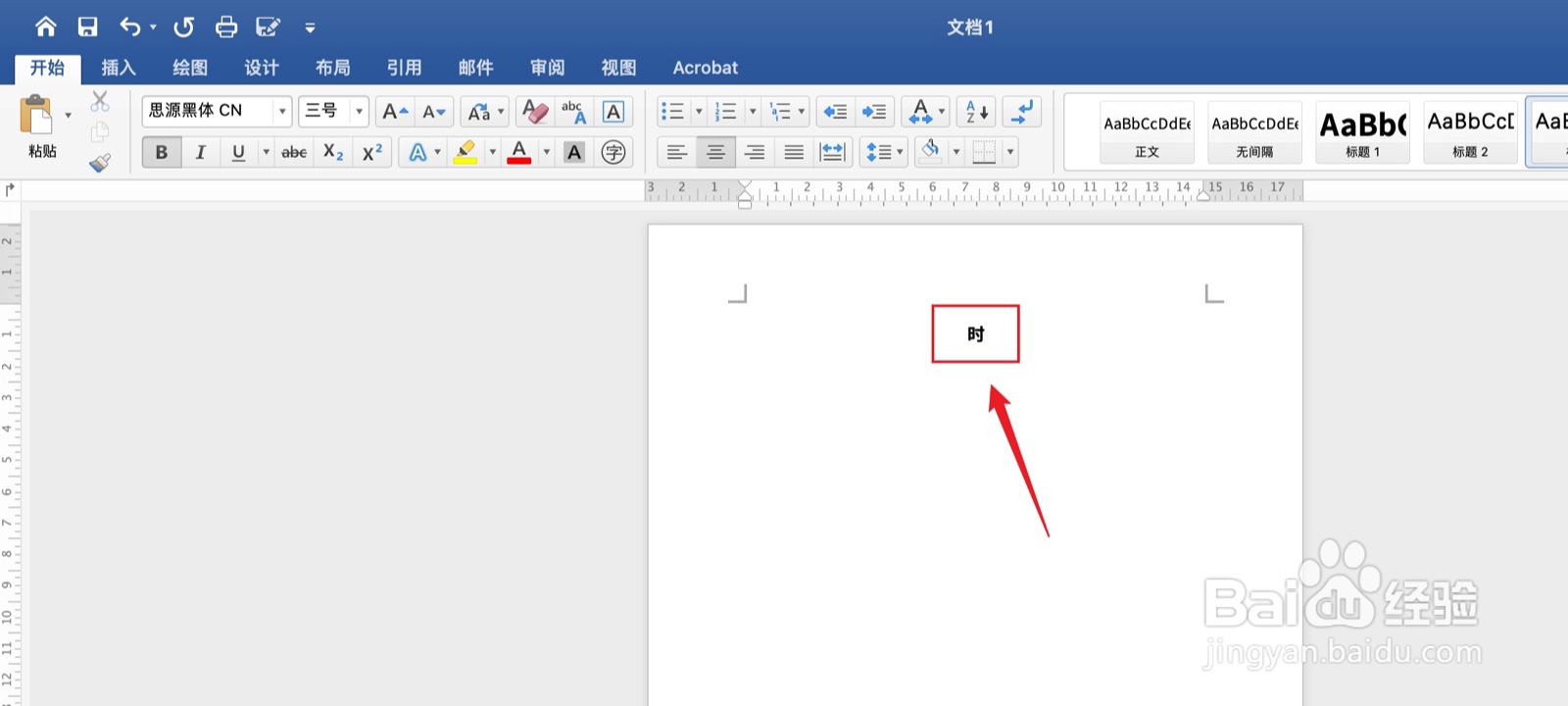Expand font color dropdown arrow
Screen dimensions: 1568x706
pyautogui.click(x=546, y=152)
